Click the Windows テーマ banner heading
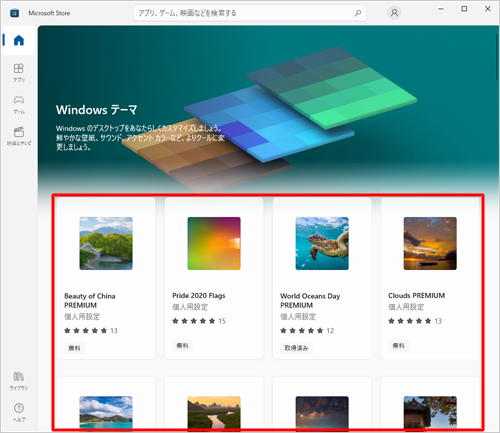The width and height of the screenshot is (500, 433). tap(96, 110)
